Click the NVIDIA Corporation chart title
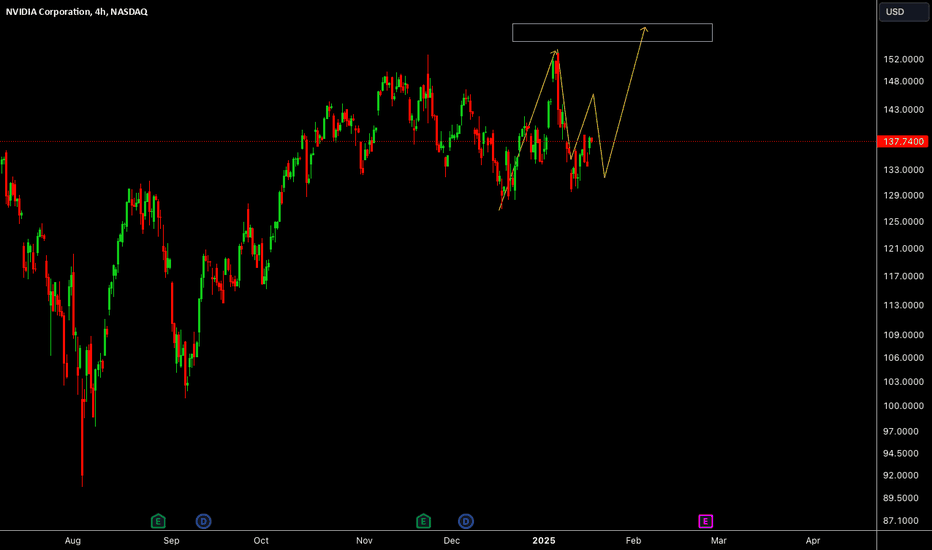The height and width of the screenshot is (550, 932). tap(77, 12)
